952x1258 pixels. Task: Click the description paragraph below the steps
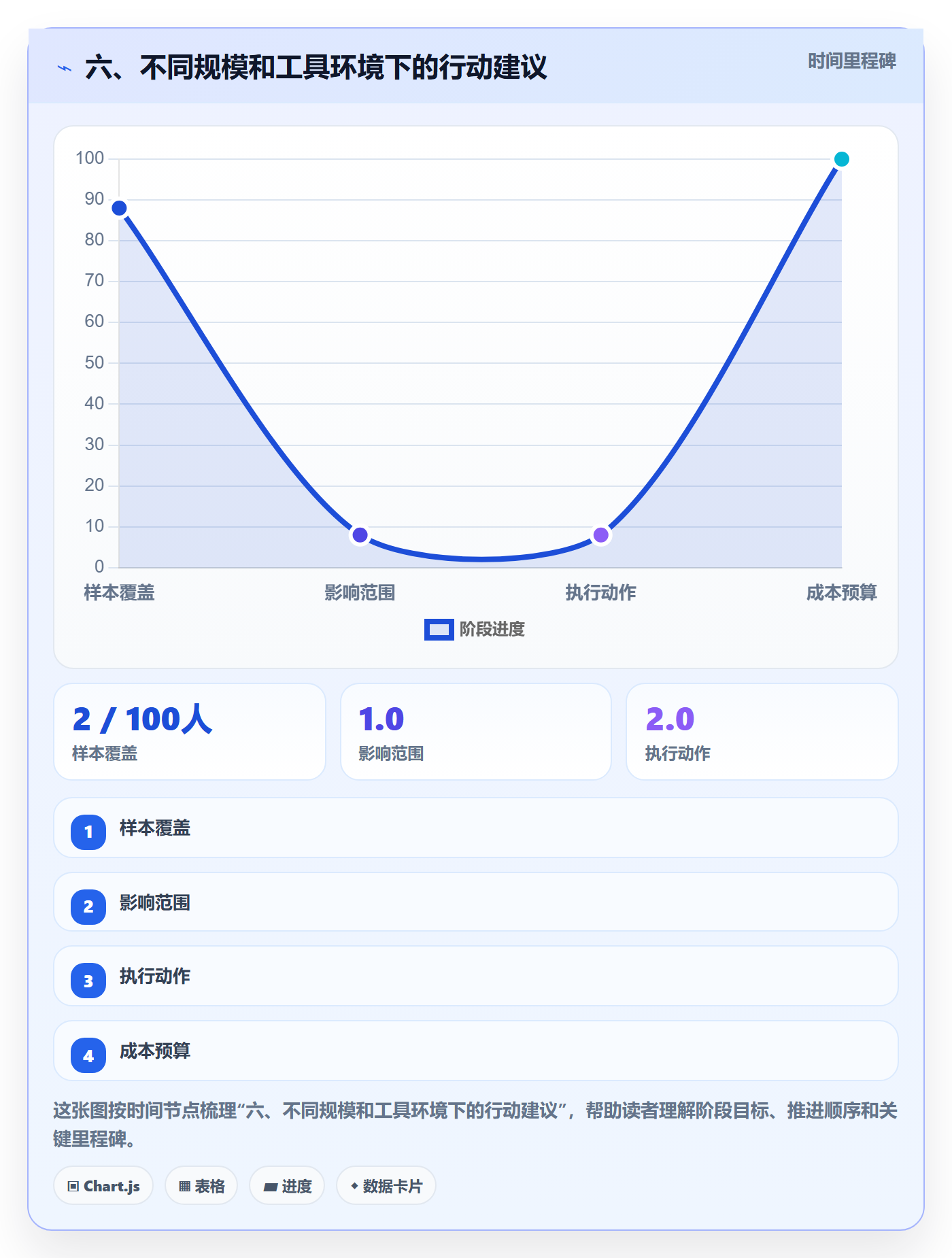click(475, 1125)
